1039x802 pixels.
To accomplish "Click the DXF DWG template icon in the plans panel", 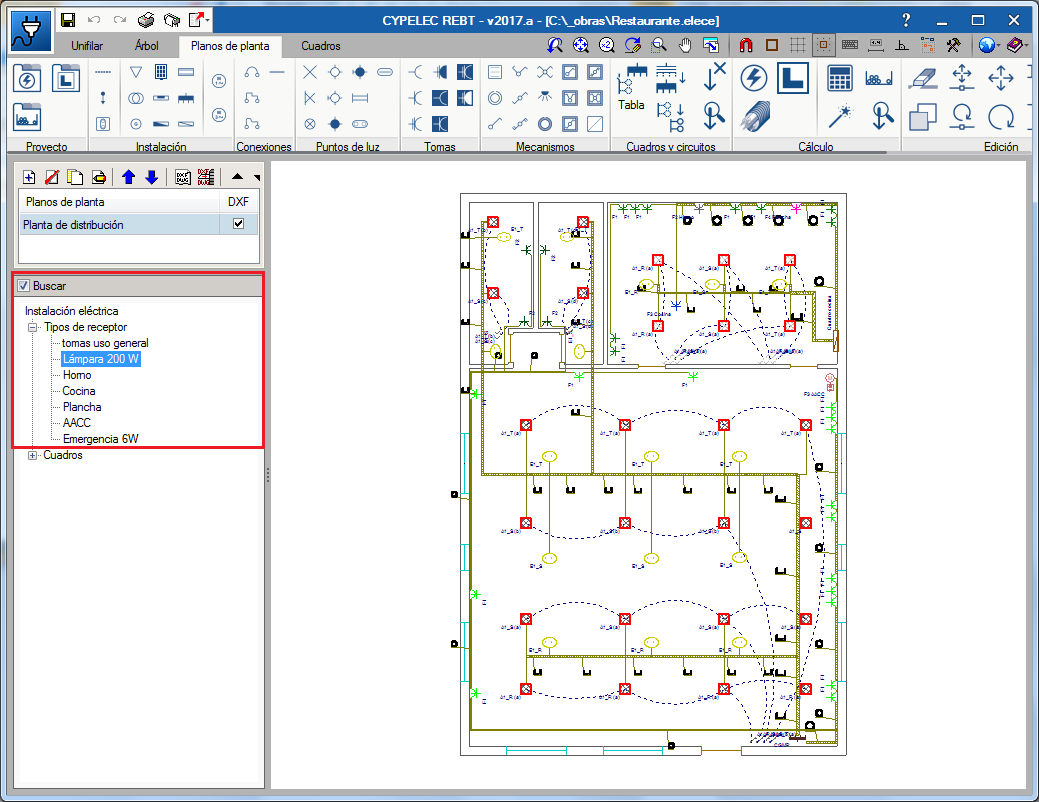I will (x=183, y=177).
